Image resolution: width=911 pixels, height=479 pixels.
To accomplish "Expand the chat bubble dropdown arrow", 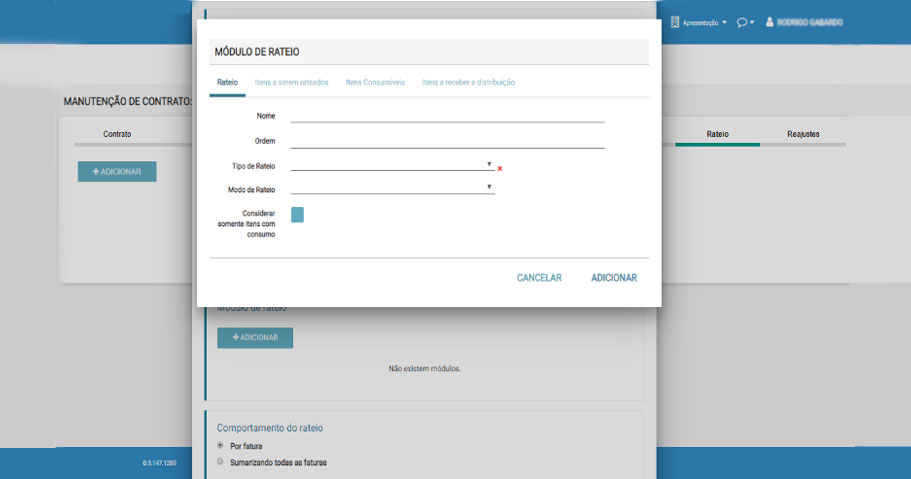I will [x=752, y=23].
